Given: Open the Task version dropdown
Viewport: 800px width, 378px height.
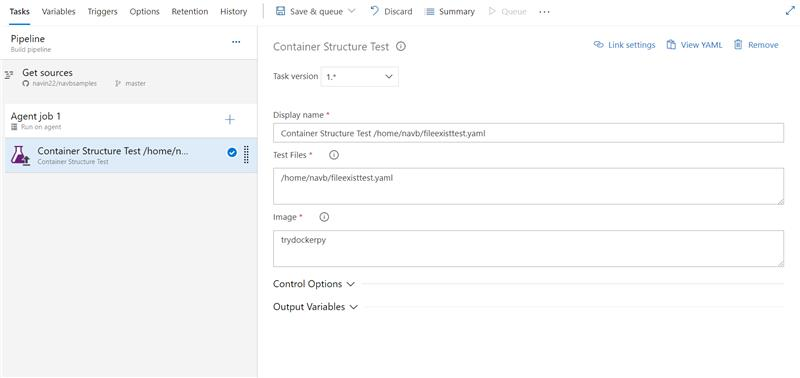Looking at the screenshot, I should 360,77.
